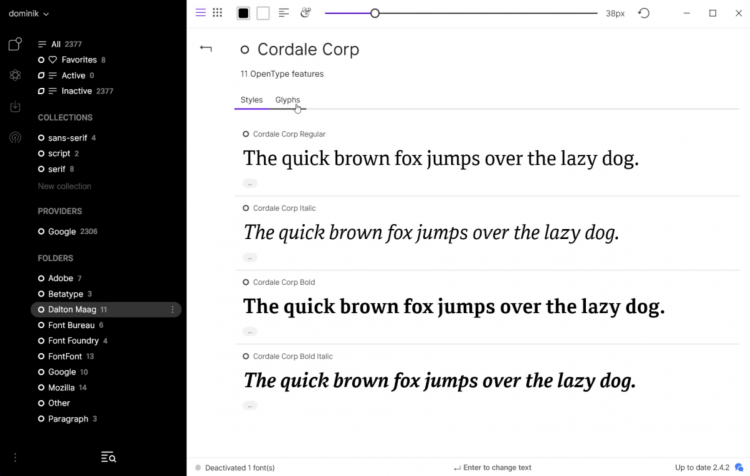The width and height of the screenshot is (750, 476).
Task: Open tag button under Cordale Corp Bold Italic
Action: tap(250, 406)
